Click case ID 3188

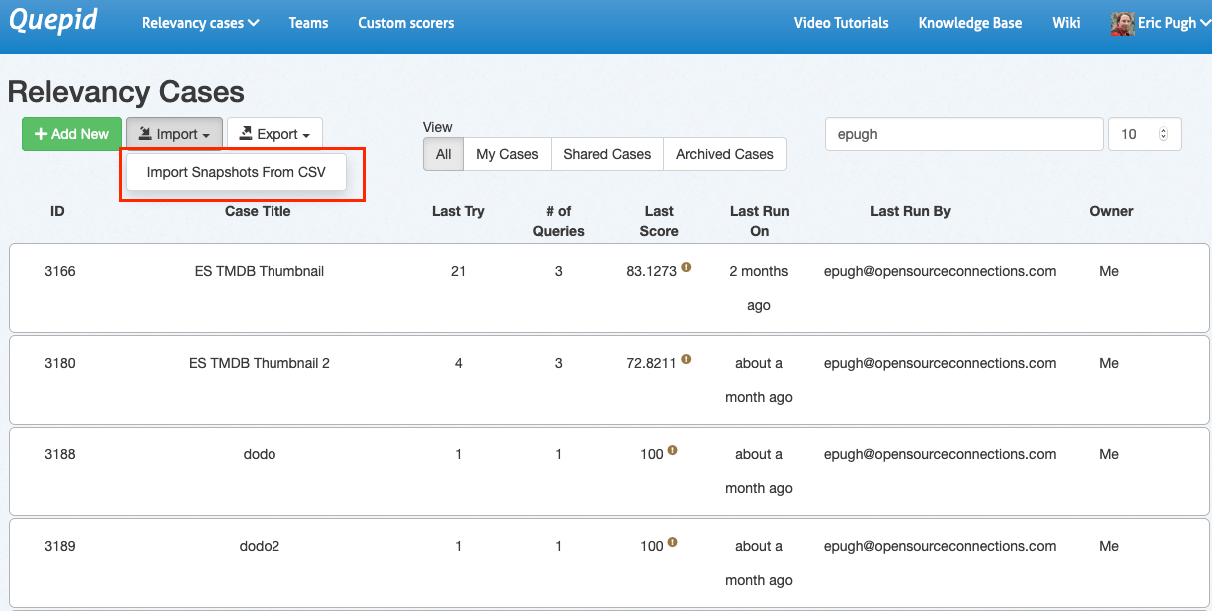pyautogui.click(x=60, y=454)
